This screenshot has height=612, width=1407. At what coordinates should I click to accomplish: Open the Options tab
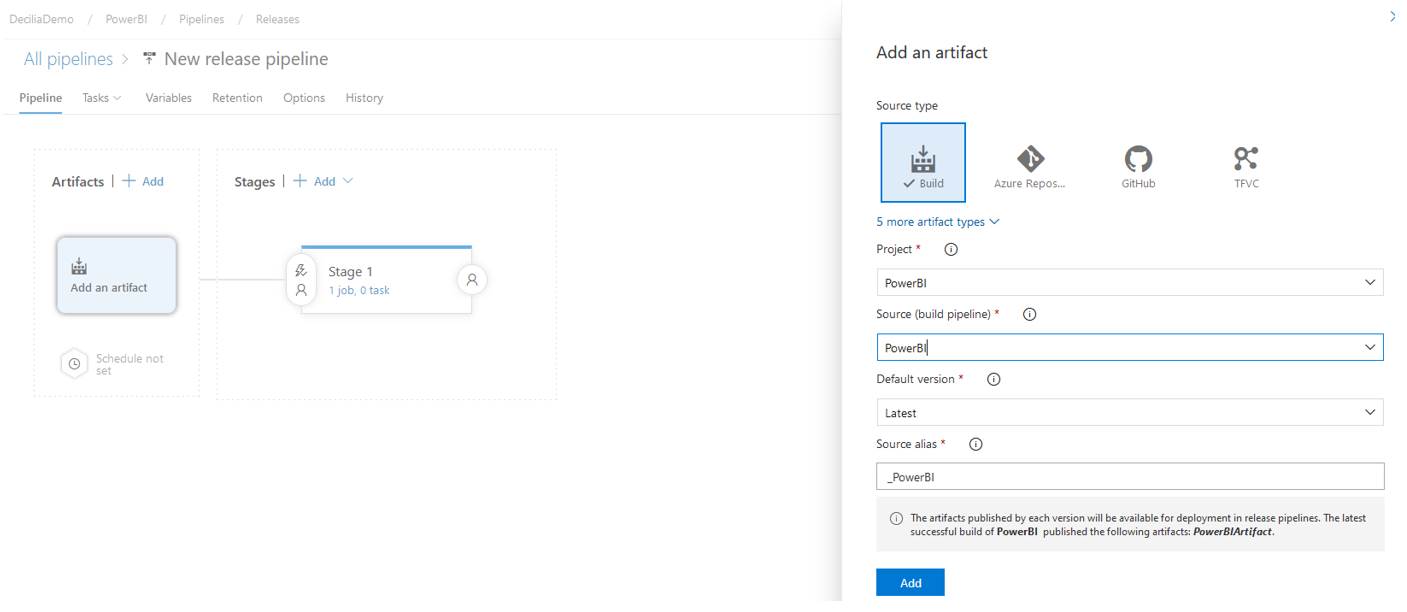pos(304,98)
